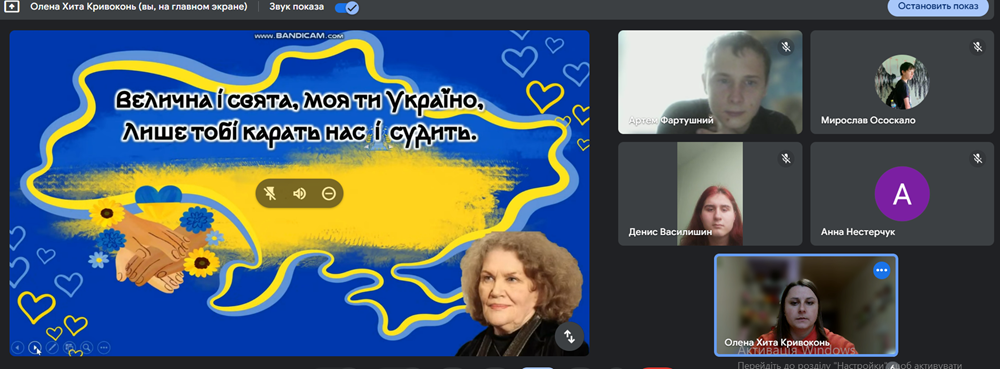Screen dimensions: 1000x369
Task: Select Мирослав Ососкало's video tile
Action: pos(902,82)
